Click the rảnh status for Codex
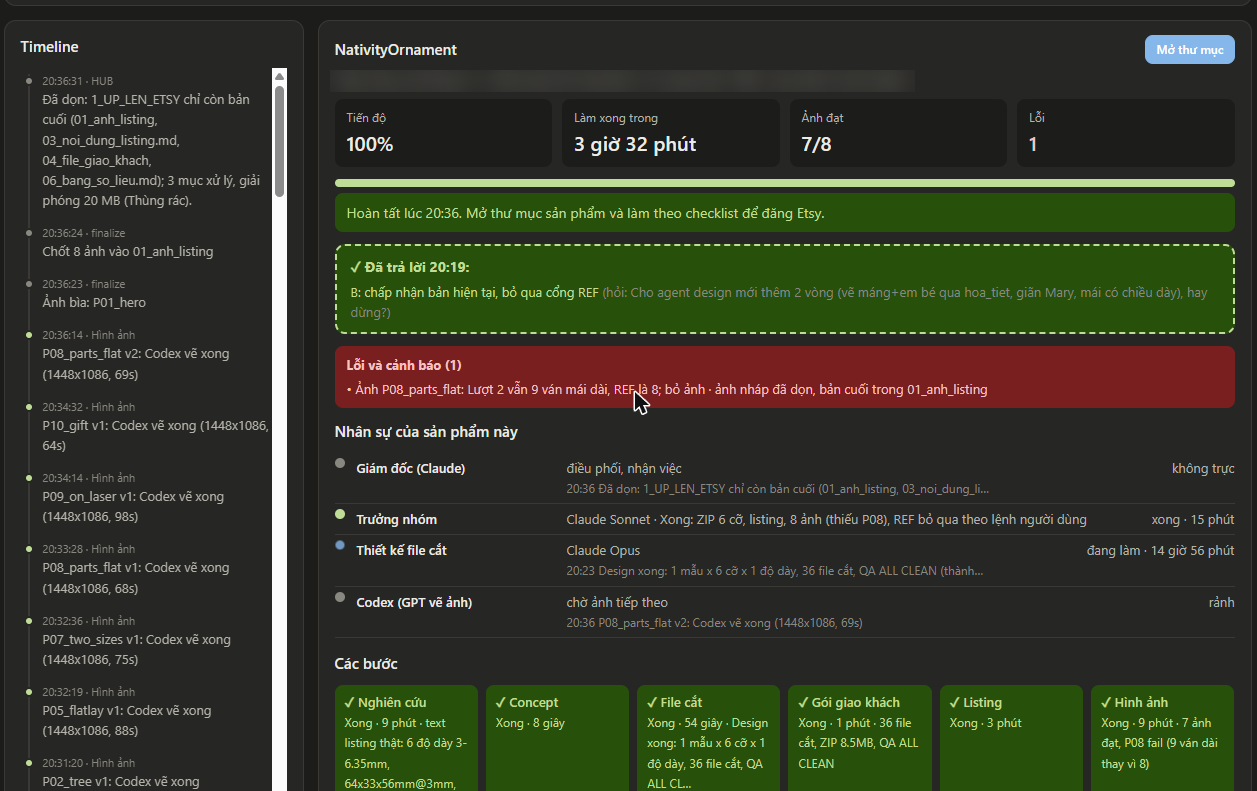The image size is (1257, 791). coord(1221,602)
